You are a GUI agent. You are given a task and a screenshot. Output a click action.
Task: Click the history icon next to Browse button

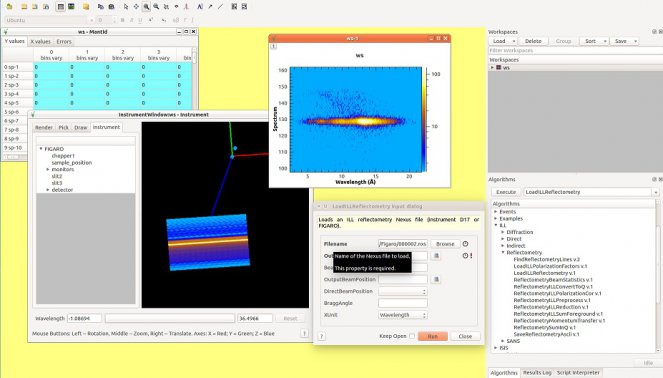[x=465, y=244]
